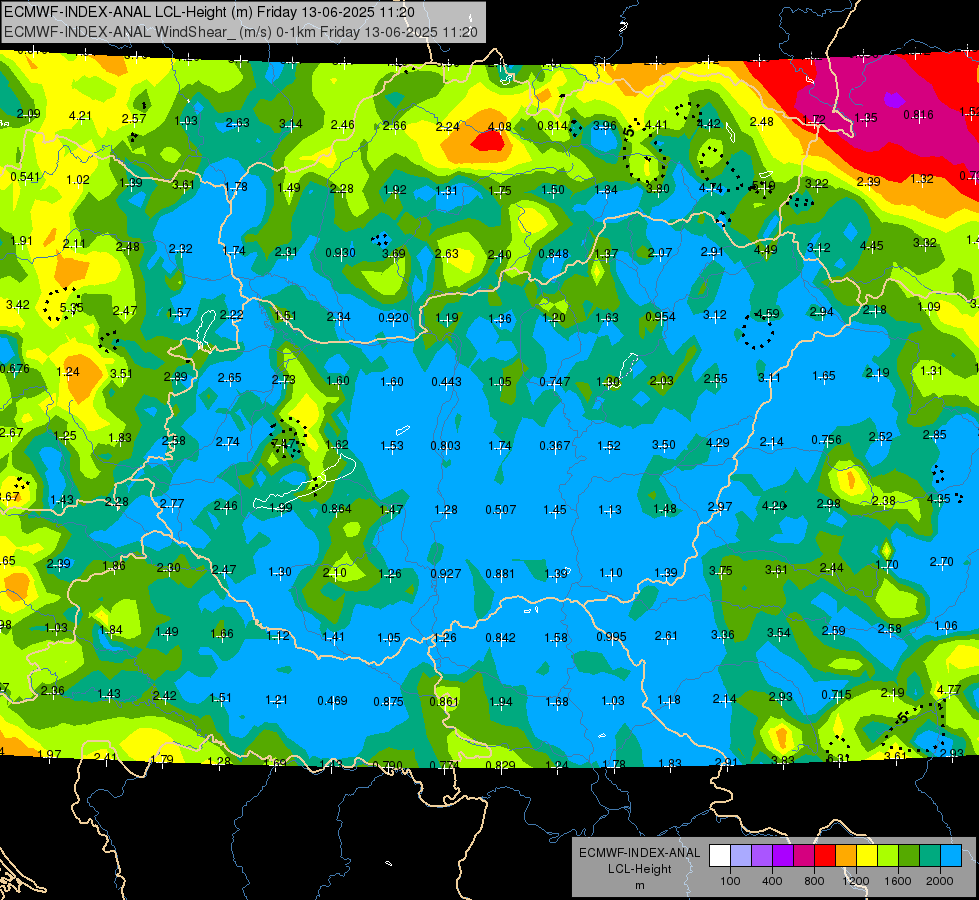Image resolution: width=979 pixels, height=900 pixels.
Task: Click the wind shear value 4.49
Action: [765, 249]
